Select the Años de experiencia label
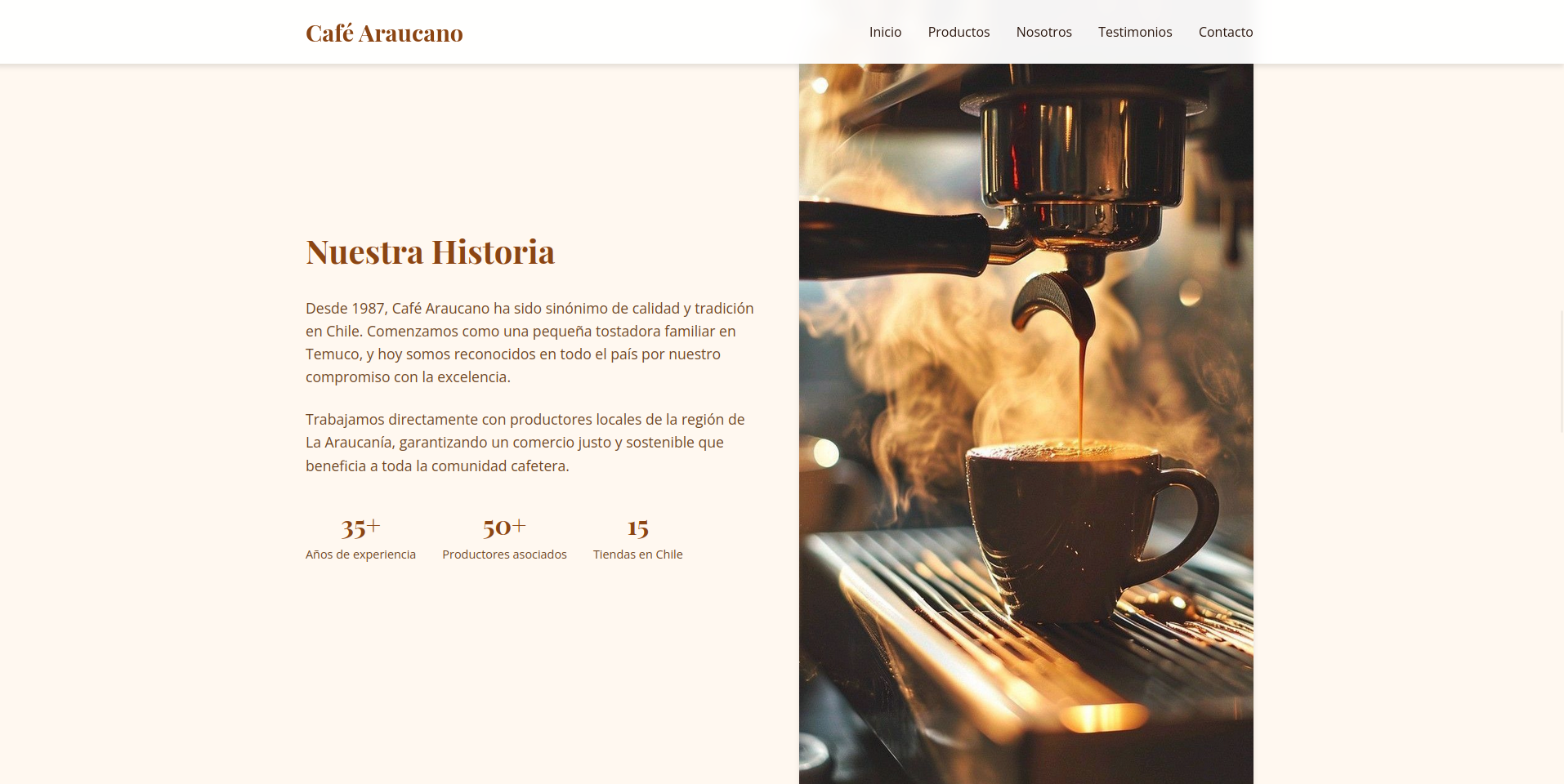1564x784 pixels. 360,555
